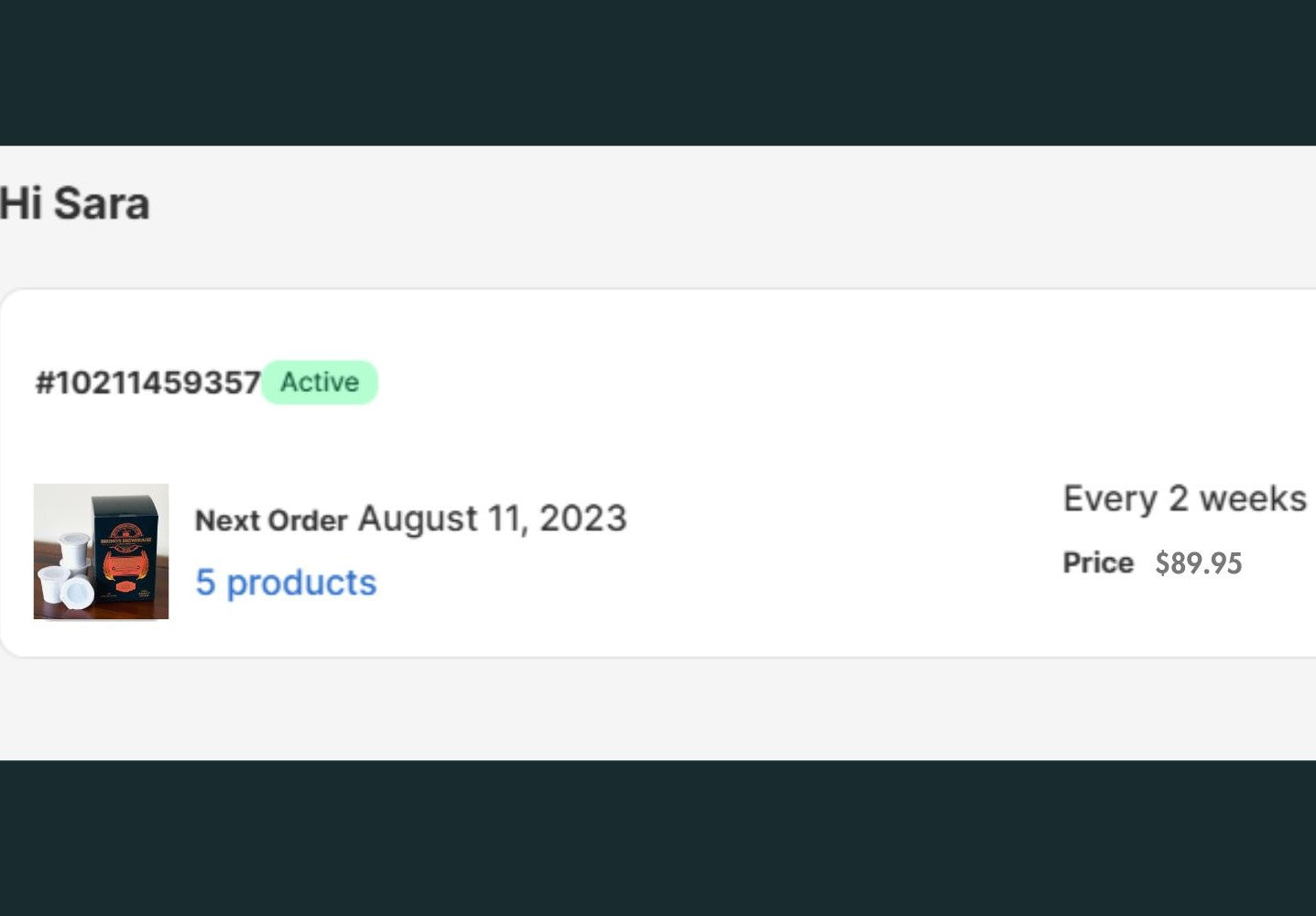Click the Next Order label

[x=271, y=520]
